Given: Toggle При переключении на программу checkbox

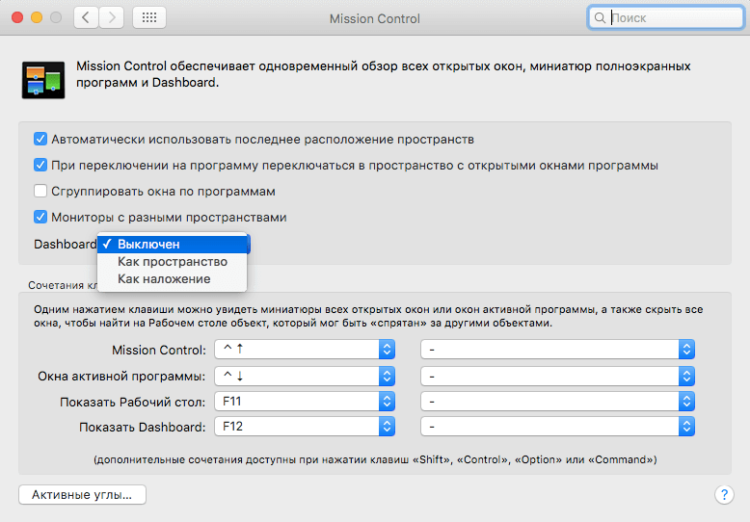Looking at the screenshot, I should point(40,165).
